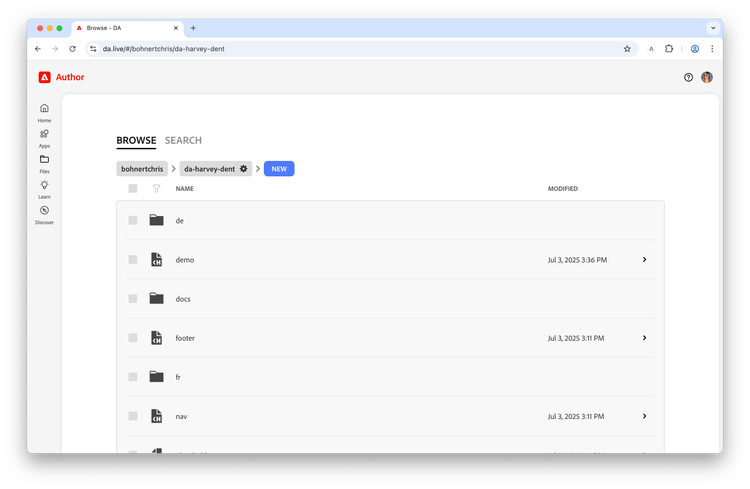Toggle the select-all checkbox in header
Viewport: 750px width, 489px height.
pos(133,189)
